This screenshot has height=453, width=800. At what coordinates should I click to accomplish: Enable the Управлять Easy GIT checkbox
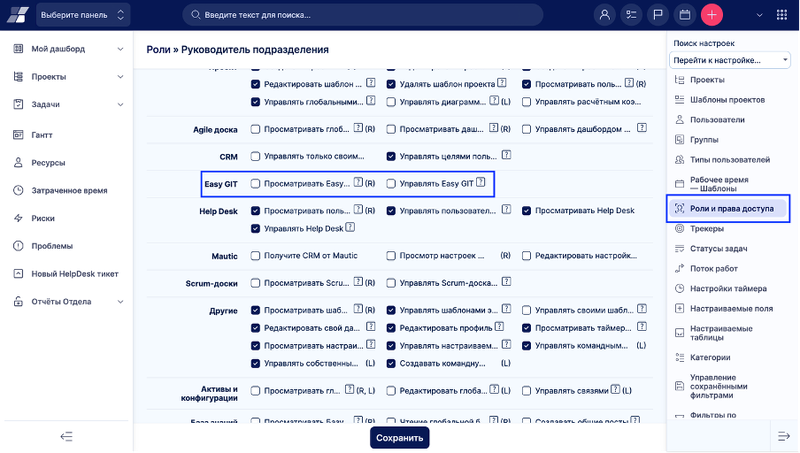pyautogui.click(x=391, y=184)
